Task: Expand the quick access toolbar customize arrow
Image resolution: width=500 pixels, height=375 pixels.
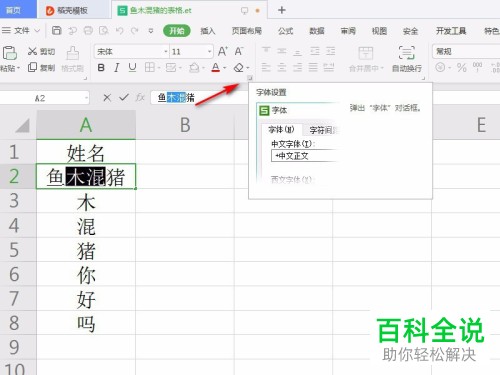Action: point(151,31)
